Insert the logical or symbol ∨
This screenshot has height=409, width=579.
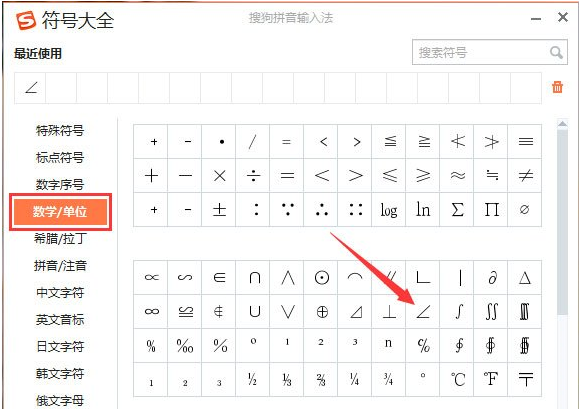click(x=287, y=312)
